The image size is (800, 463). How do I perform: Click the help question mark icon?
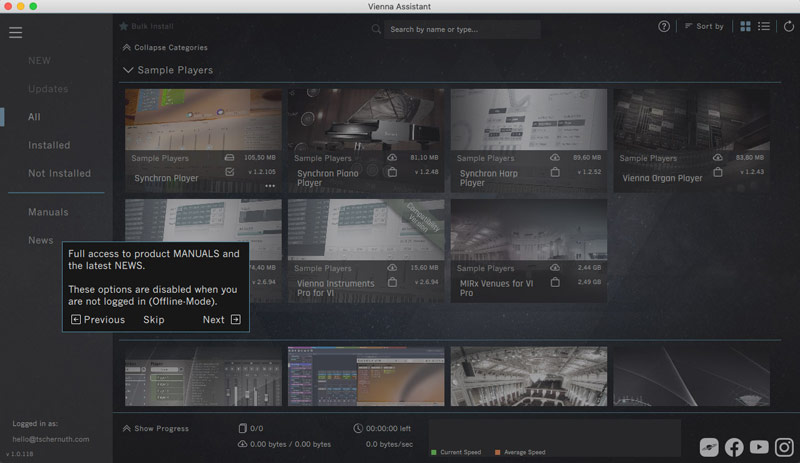pyautogui.click(x=664, y=27)
